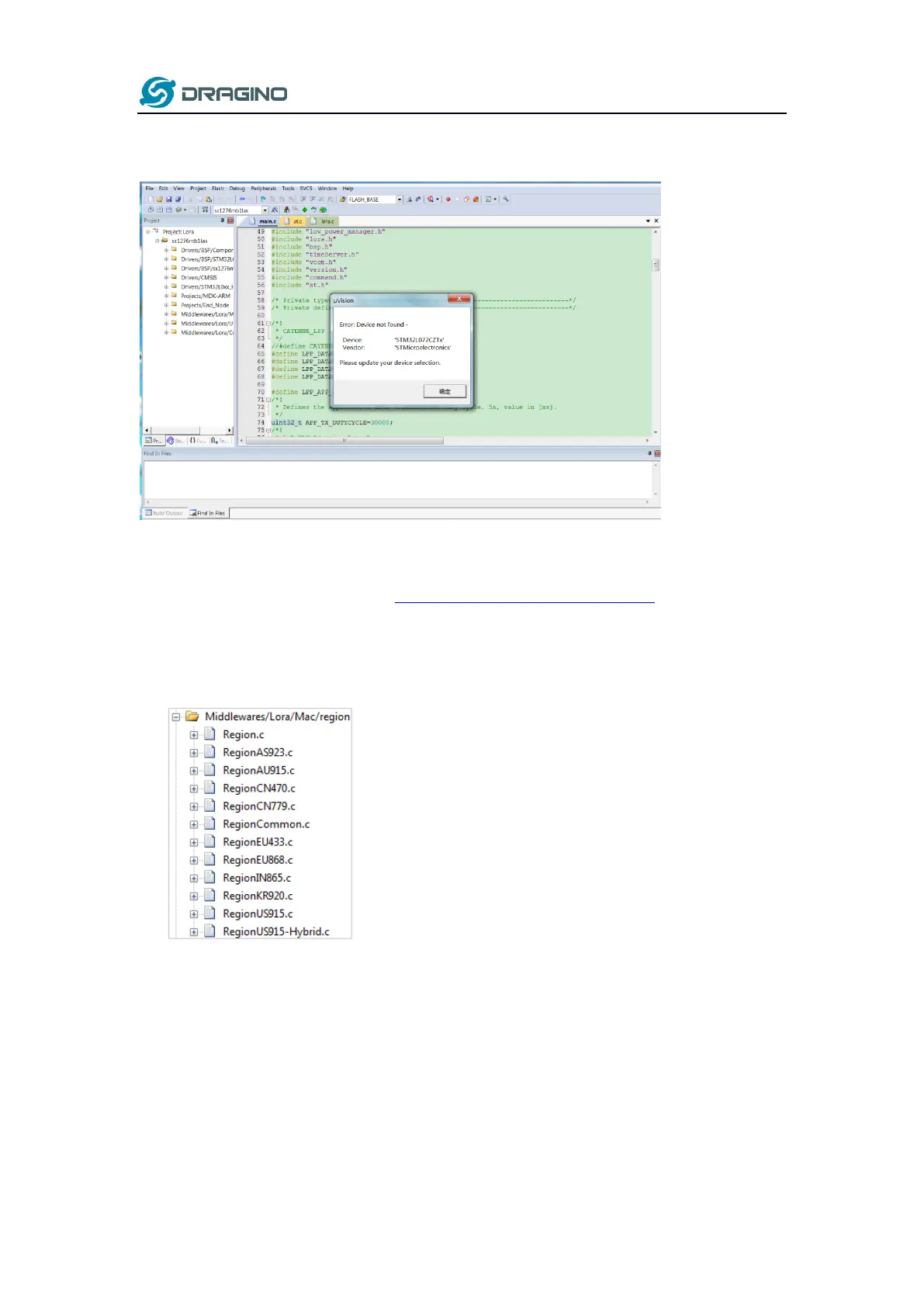The width and height of the screenshot is (924, 1307).
Task: Open the Peripherals menu
Action: [x=264, y=188]
